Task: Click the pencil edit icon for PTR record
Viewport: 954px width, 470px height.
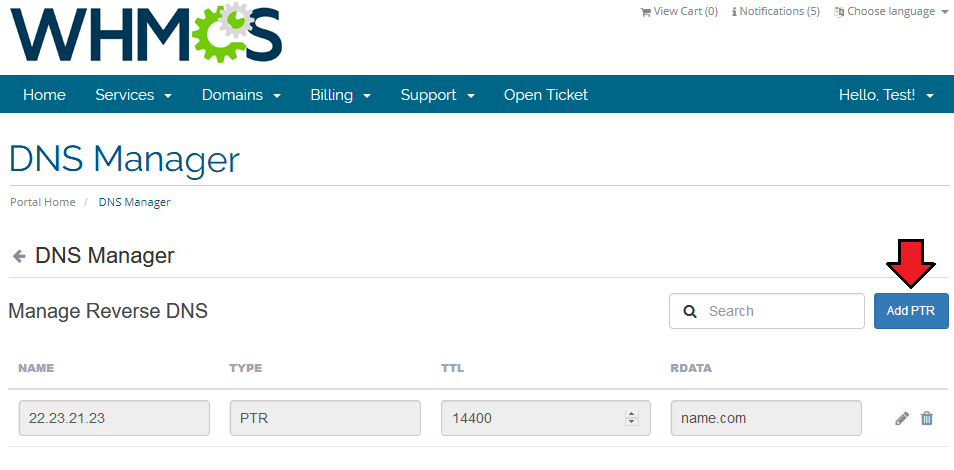Action: click(902, 419)
